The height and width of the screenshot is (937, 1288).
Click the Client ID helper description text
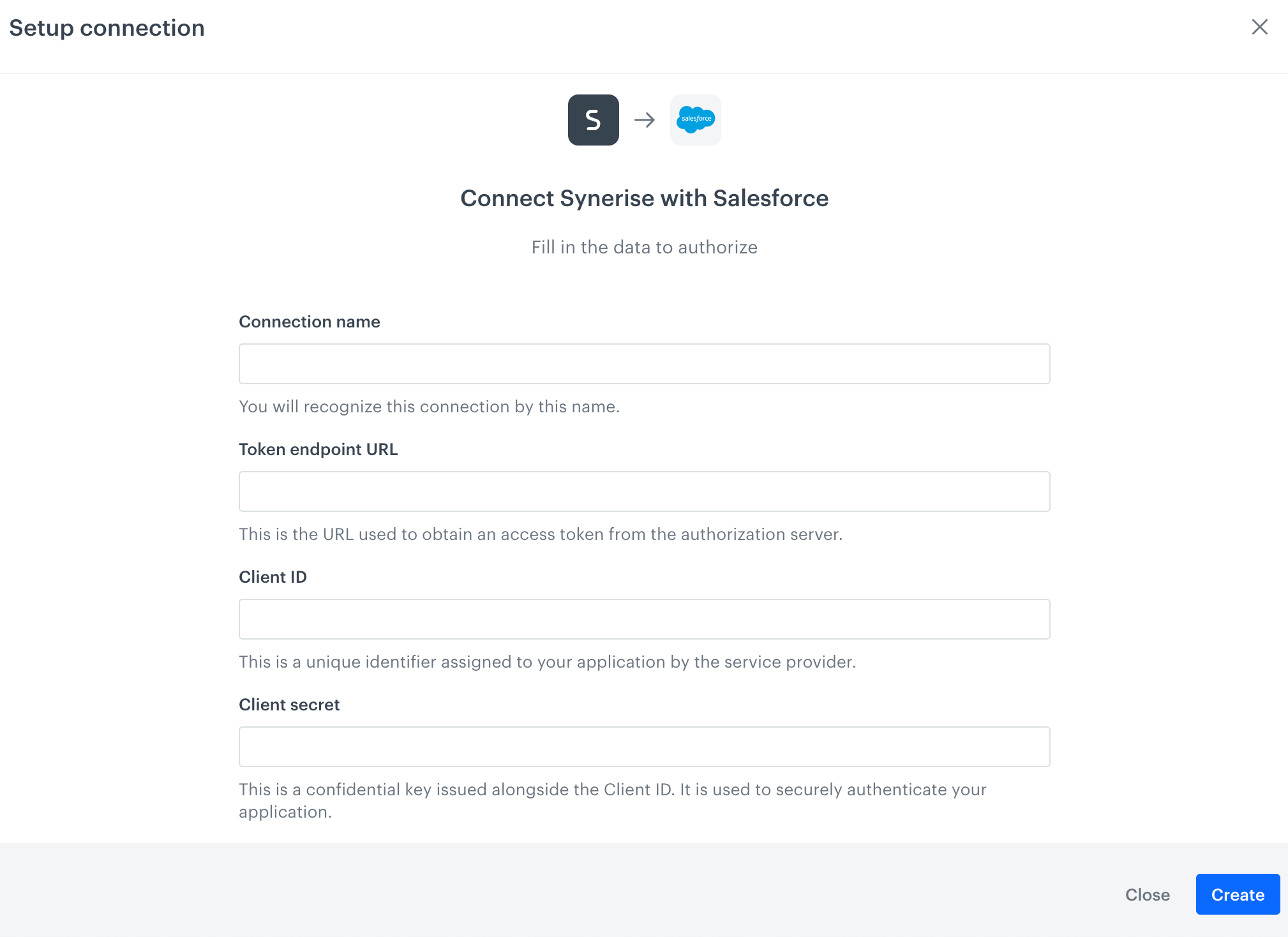point(548,662)
